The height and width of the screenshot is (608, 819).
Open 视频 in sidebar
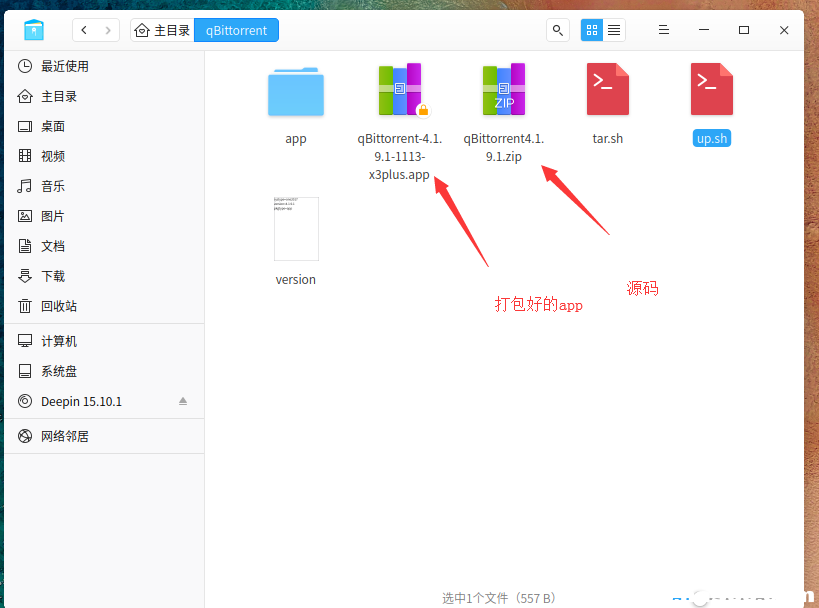104,156
